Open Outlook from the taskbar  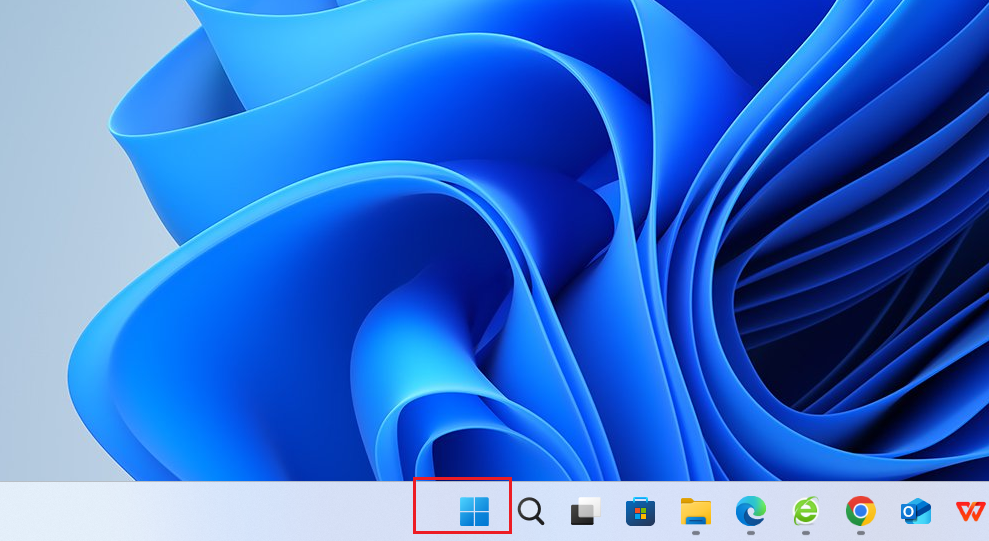(915, 511)
